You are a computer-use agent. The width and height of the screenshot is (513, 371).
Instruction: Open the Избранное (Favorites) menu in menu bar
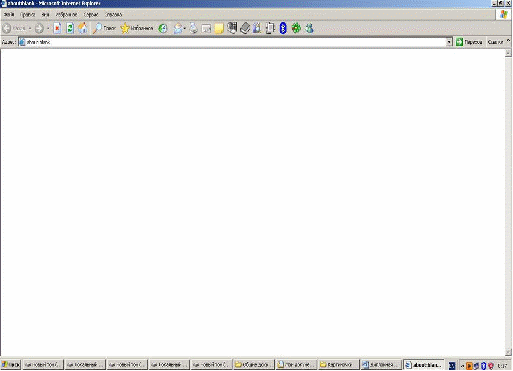point(66,15)
